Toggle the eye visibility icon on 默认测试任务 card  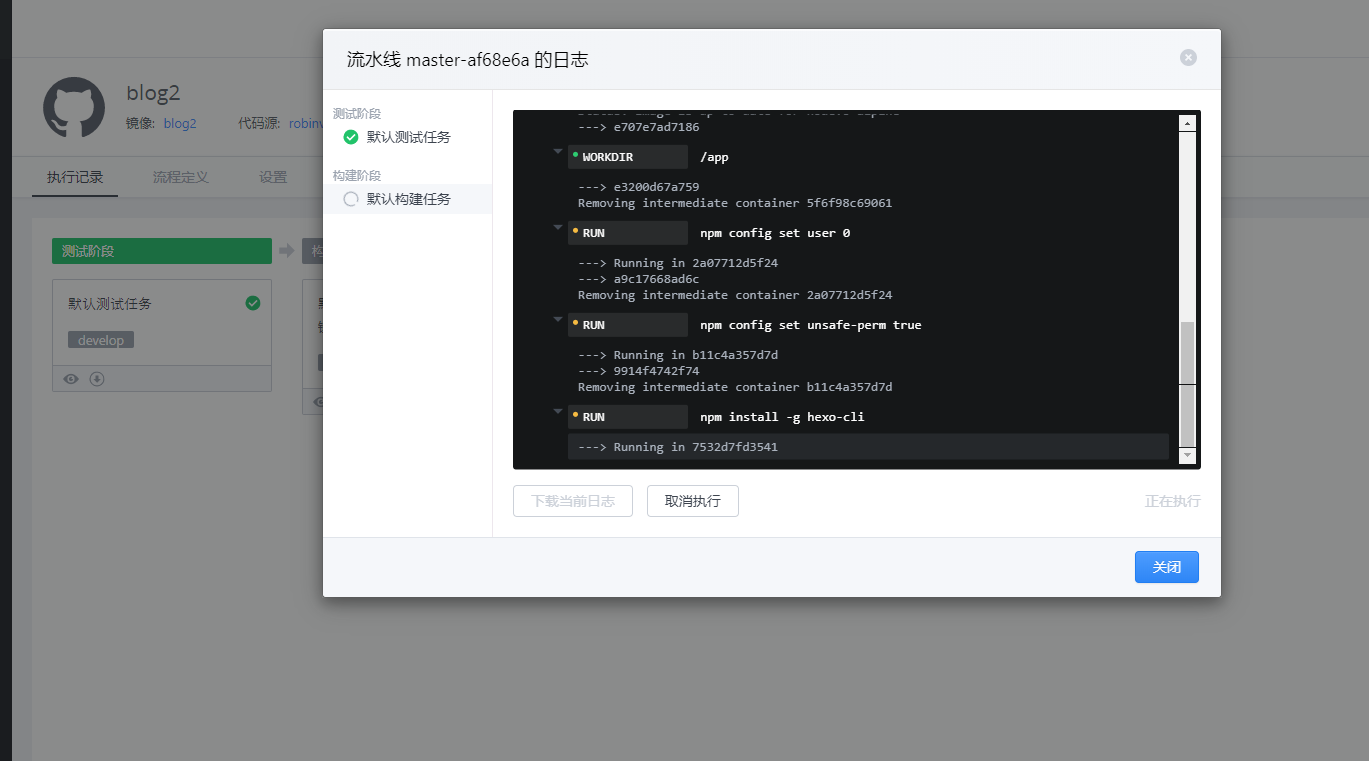[70, 378]
